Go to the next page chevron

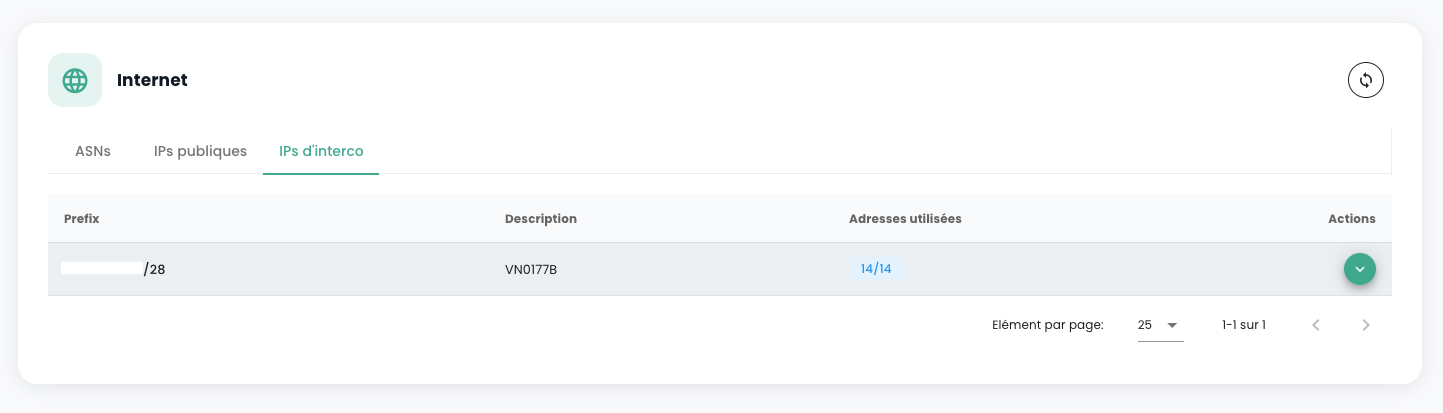[x=1366, y=325]
